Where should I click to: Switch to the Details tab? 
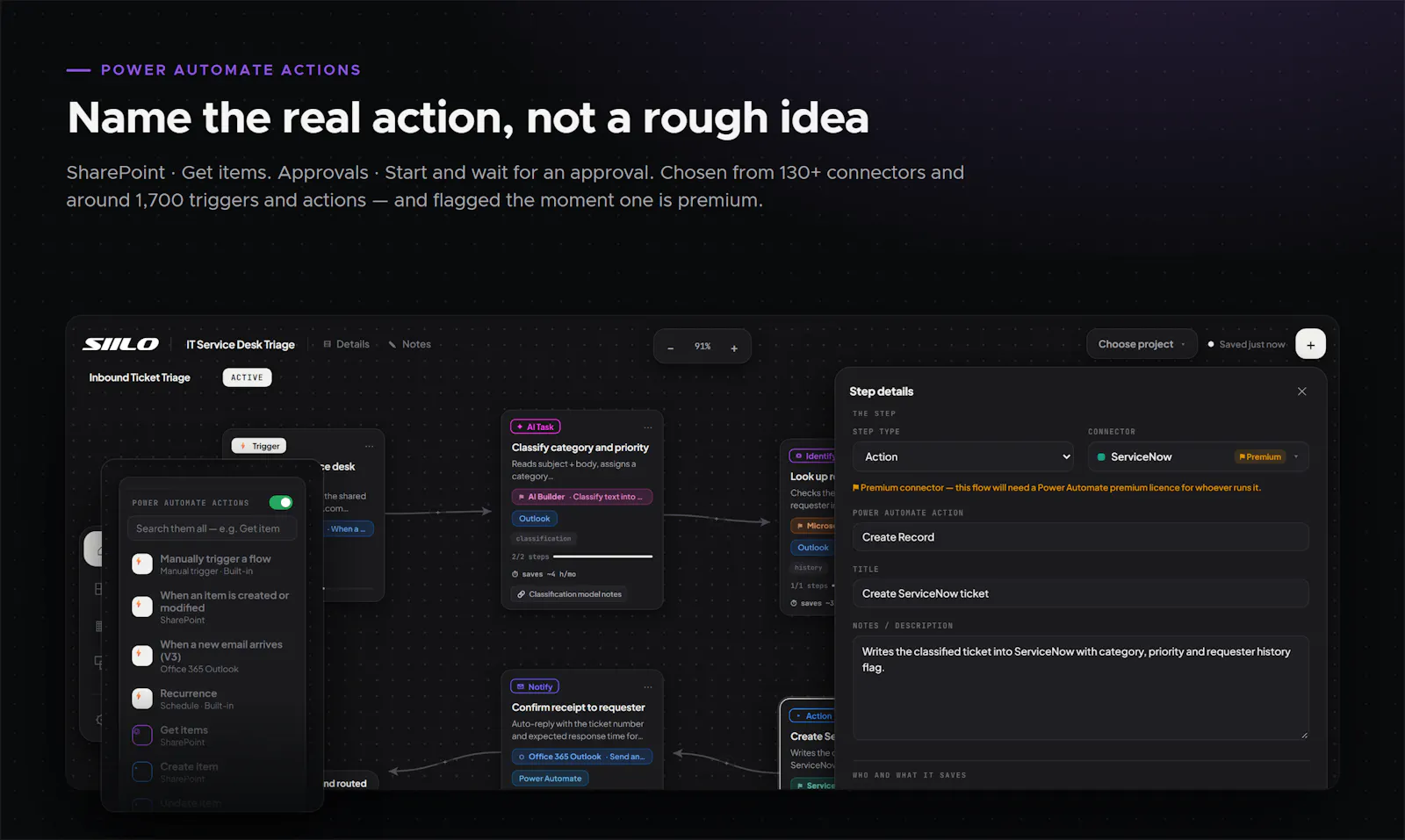347,344
